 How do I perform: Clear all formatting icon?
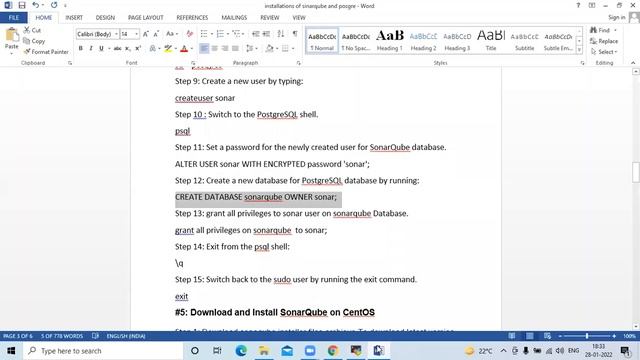click(x=189, y=34)
